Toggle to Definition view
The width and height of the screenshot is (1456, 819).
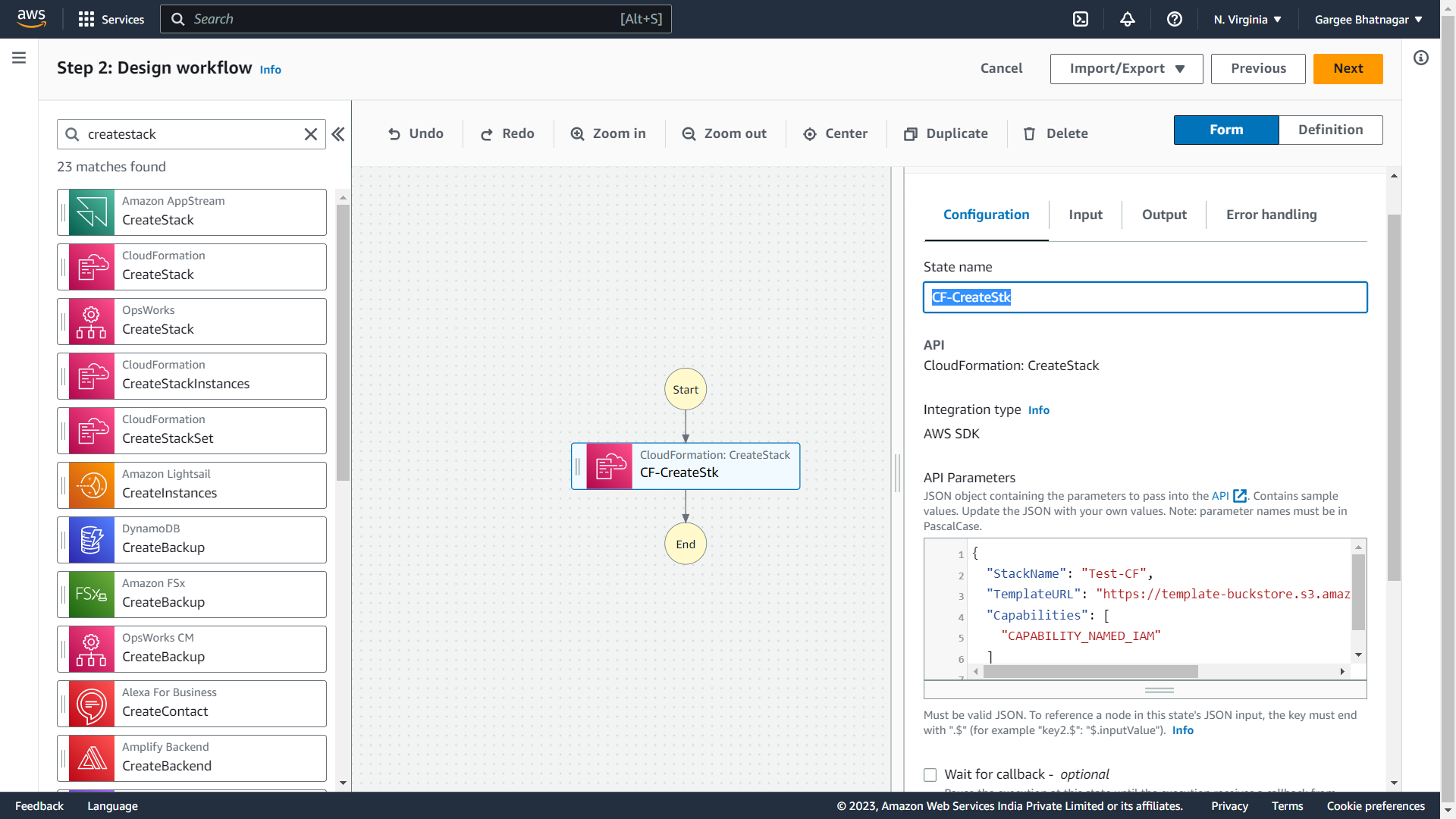1330,130
